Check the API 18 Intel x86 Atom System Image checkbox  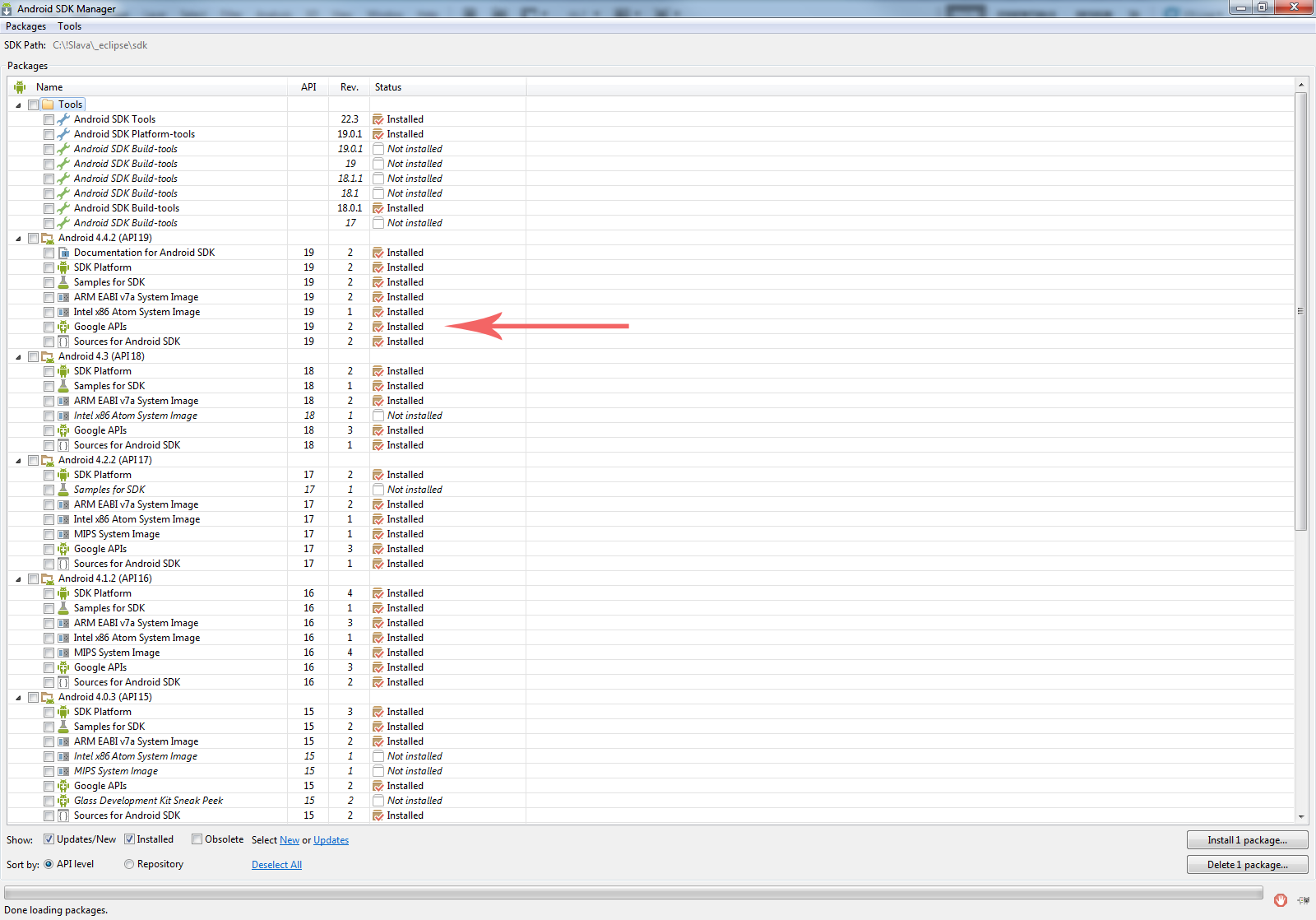(49, 416)
